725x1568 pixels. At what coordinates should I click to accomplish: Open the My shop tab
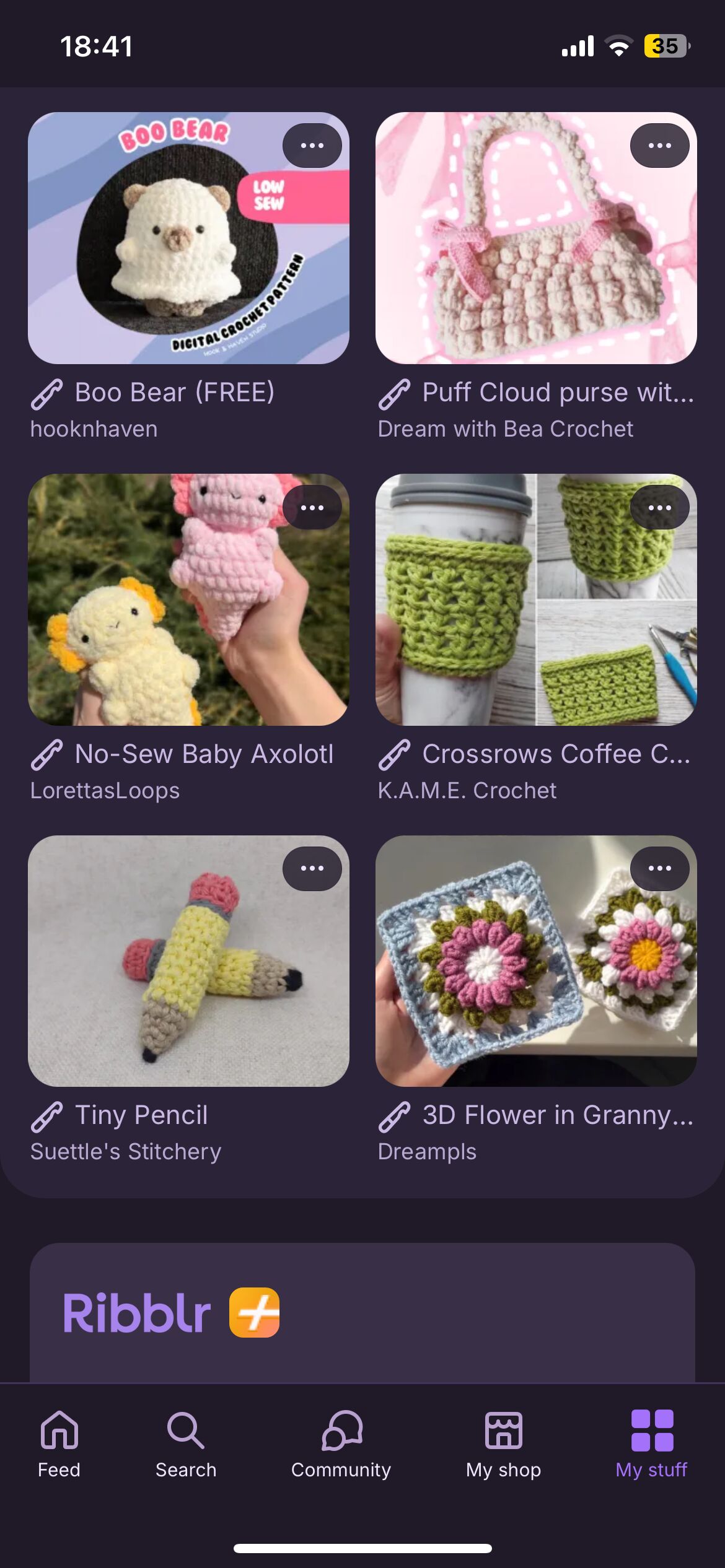[x=503, y=1444]
